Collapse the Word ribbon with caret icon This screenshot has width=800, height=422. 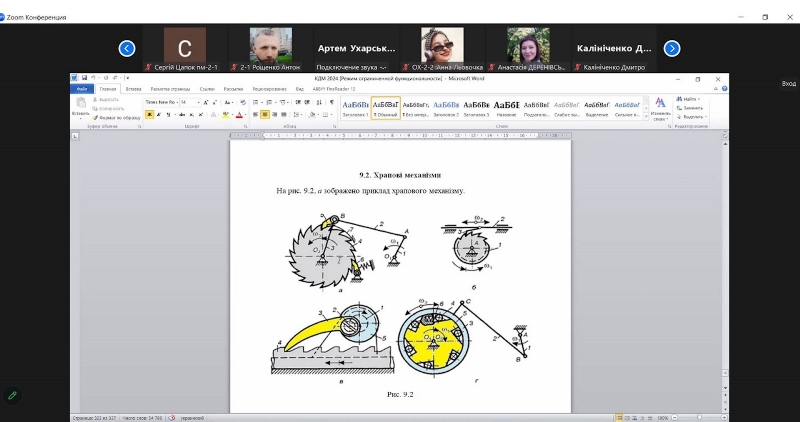click(716, 89)
